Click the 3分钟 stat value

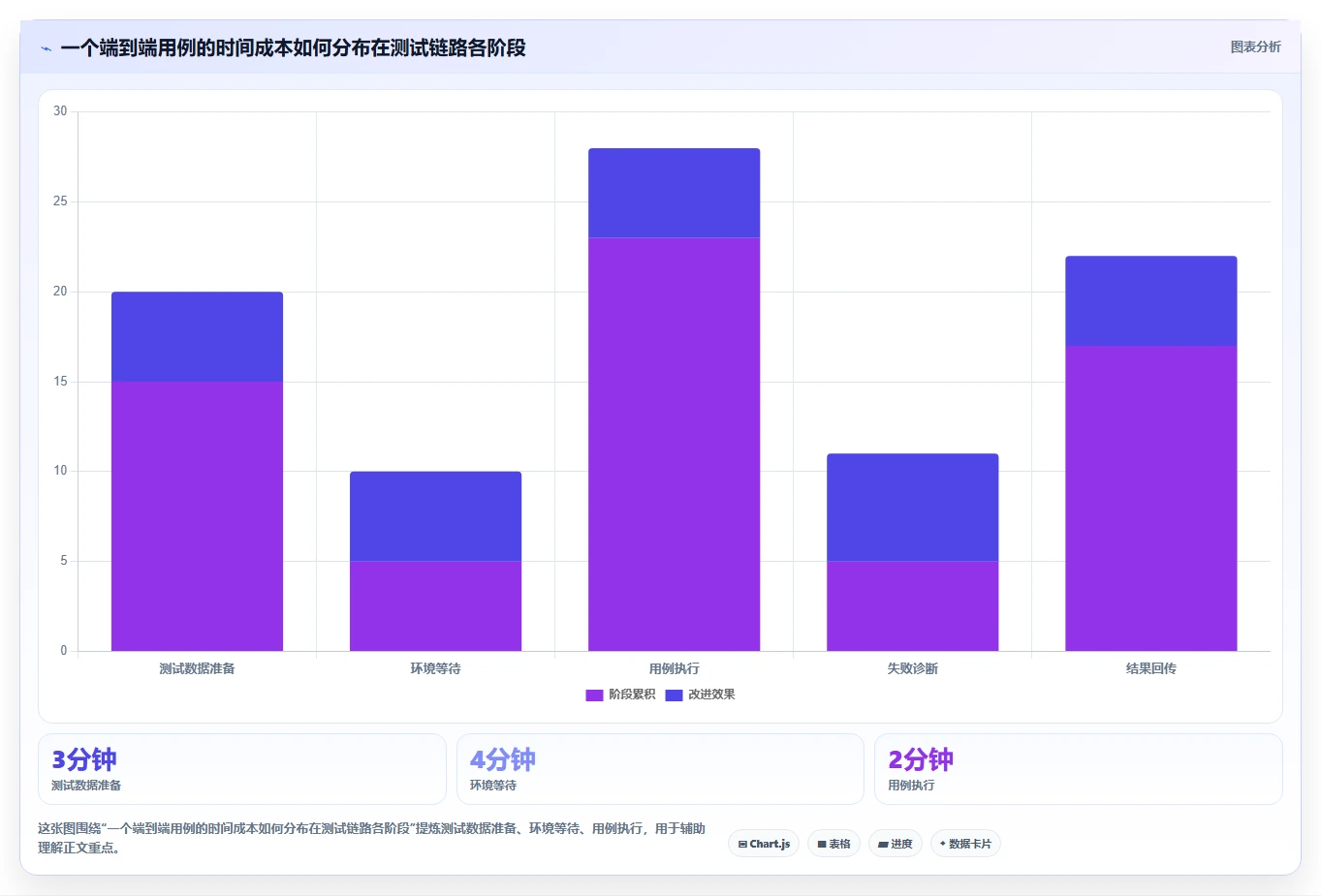click(84, 759)
